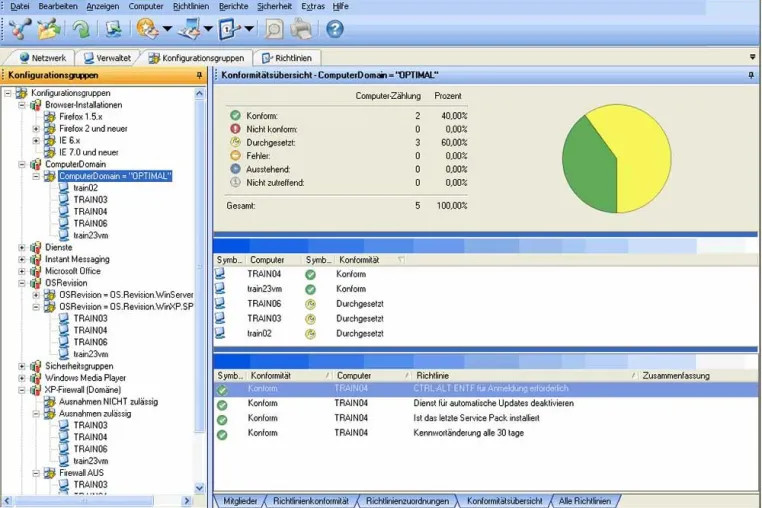Select train02 under ComputerDomain OPTIMAL
This screenshot has width=762, height=508.
click(x=86, y=188)
